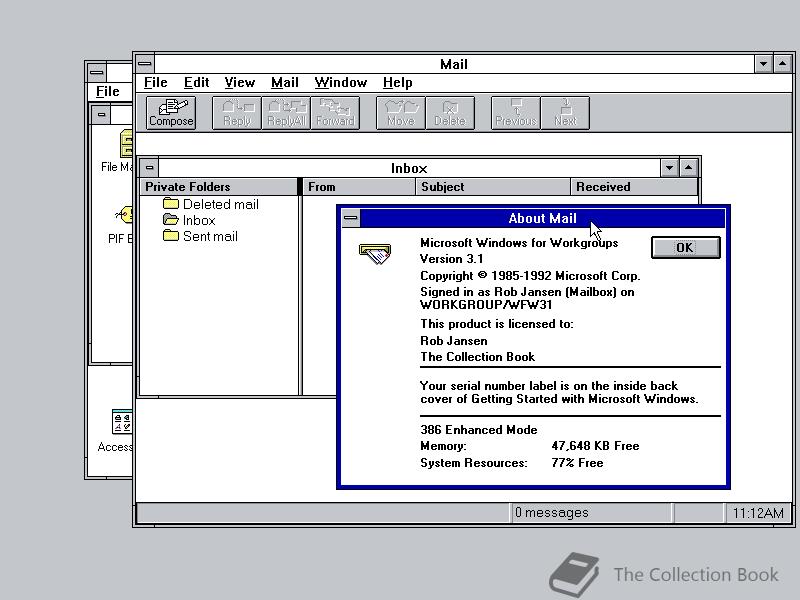Click the Private Folders header

[218, 187]
